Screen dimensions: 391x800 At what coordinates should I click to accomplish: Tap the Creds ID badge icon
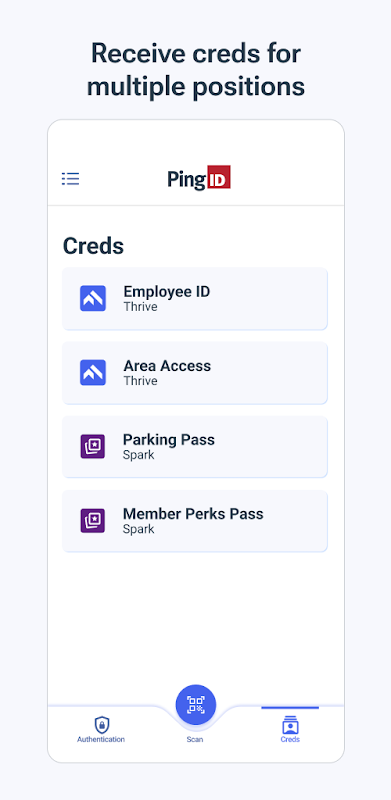(290, 724)
